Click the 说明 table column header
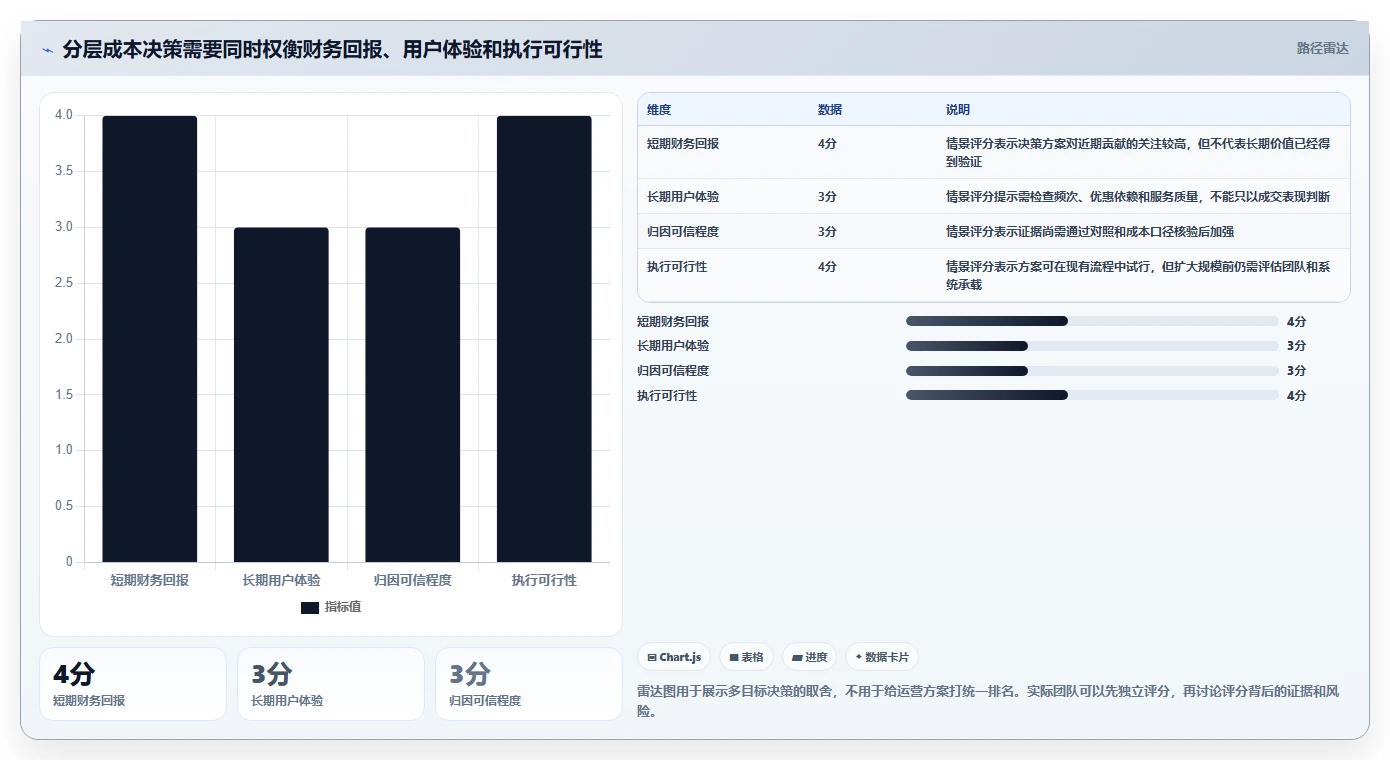The image size is (1390, 760). 958,110
